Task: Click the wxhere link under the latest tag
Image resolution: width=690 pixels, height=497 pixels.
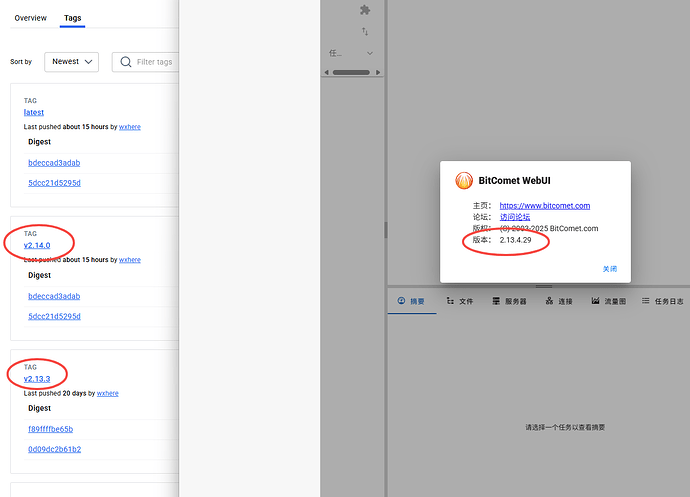Action: click(x=130, y=127)
